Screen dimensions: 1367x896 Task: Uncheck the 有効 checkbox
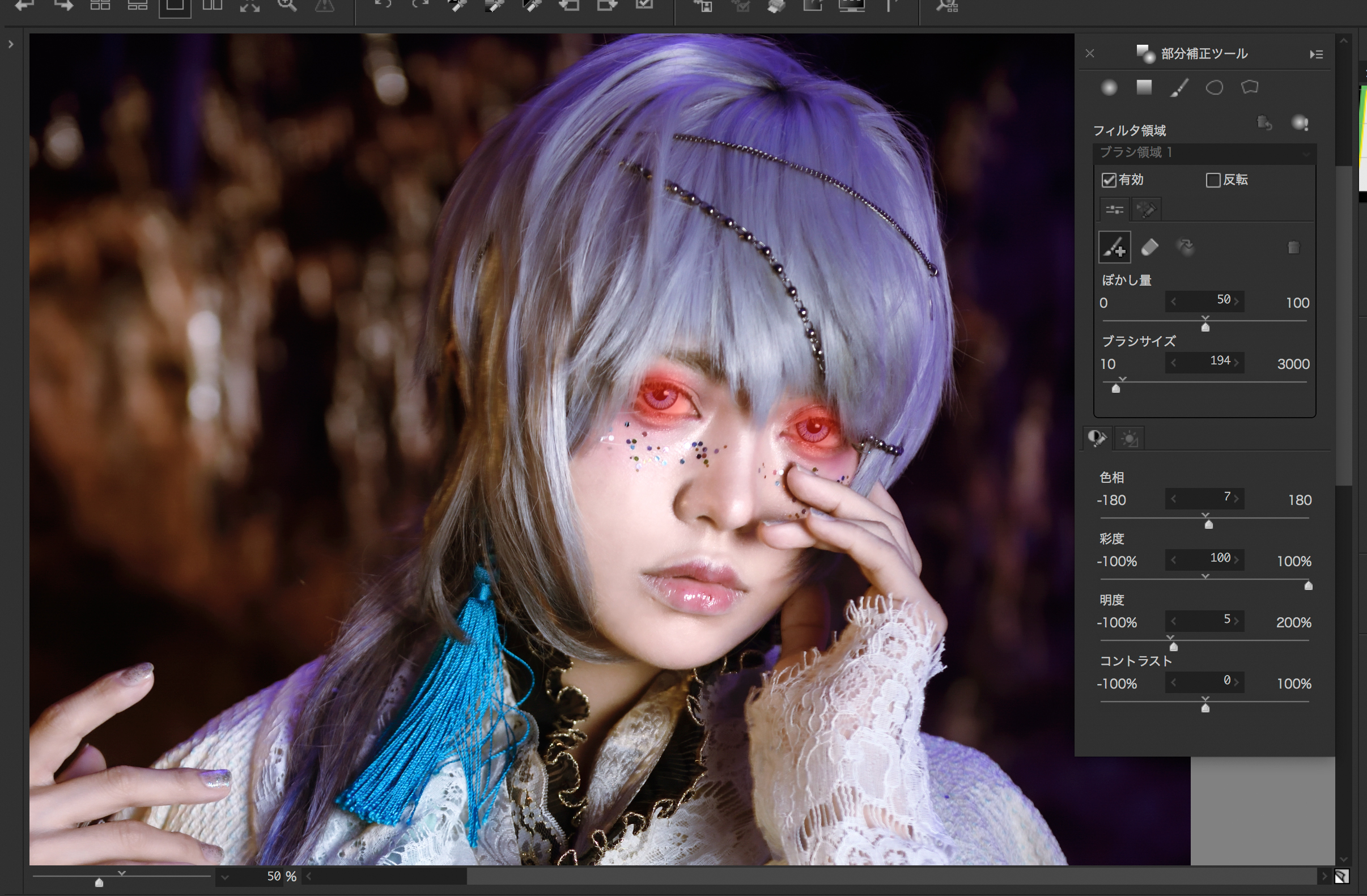click(x=1109, y=180)
